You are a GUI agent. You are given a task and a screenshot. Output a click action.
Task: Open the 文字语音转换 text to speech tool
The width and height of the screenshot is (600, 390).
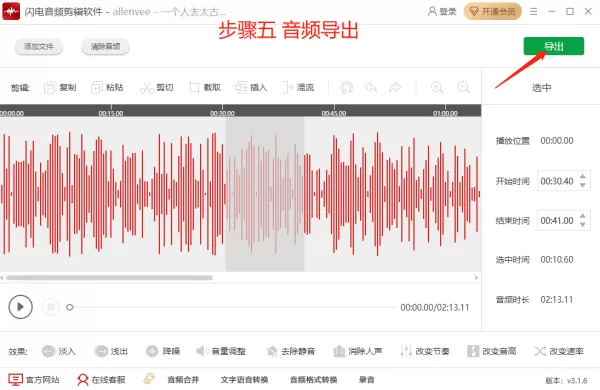click(x=244, y=380)
